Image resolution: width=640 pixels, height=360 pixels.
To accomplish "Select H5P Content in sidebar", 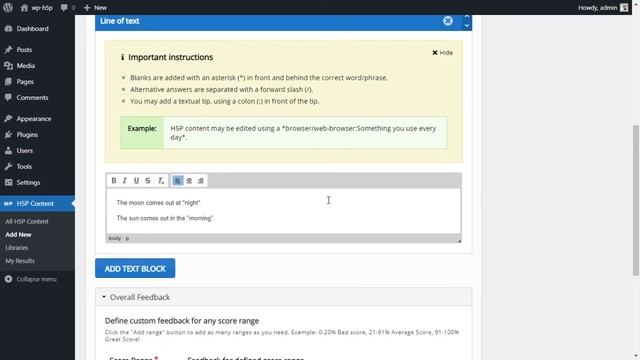I will 37,203.
